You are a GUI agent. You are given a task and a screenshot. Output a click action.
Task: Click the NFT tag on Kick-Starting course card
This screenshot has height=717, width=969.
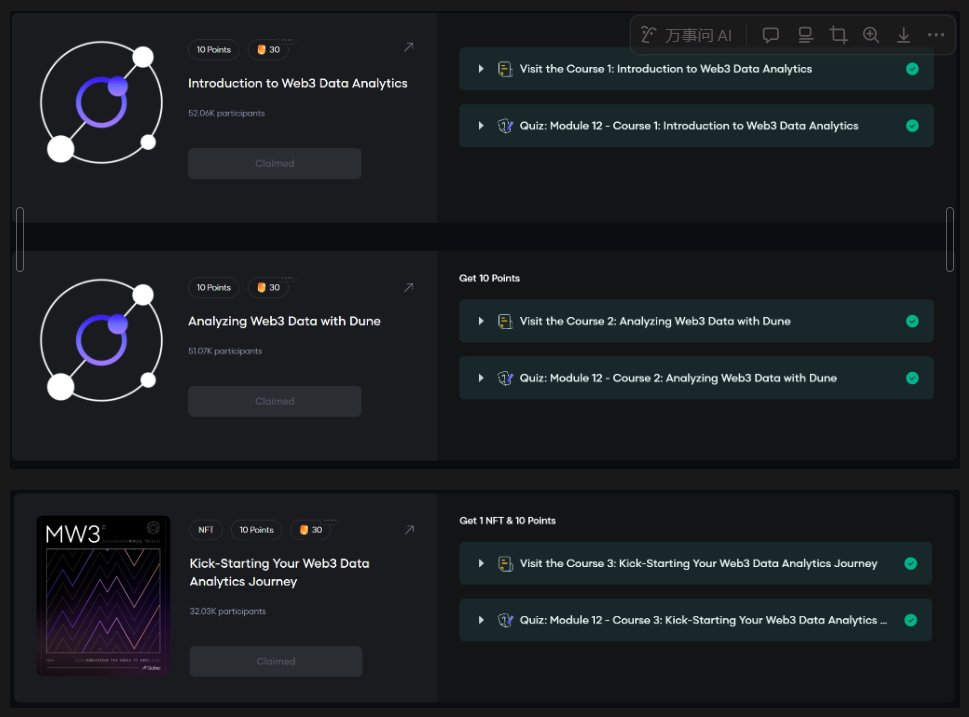tap(206, 530)
